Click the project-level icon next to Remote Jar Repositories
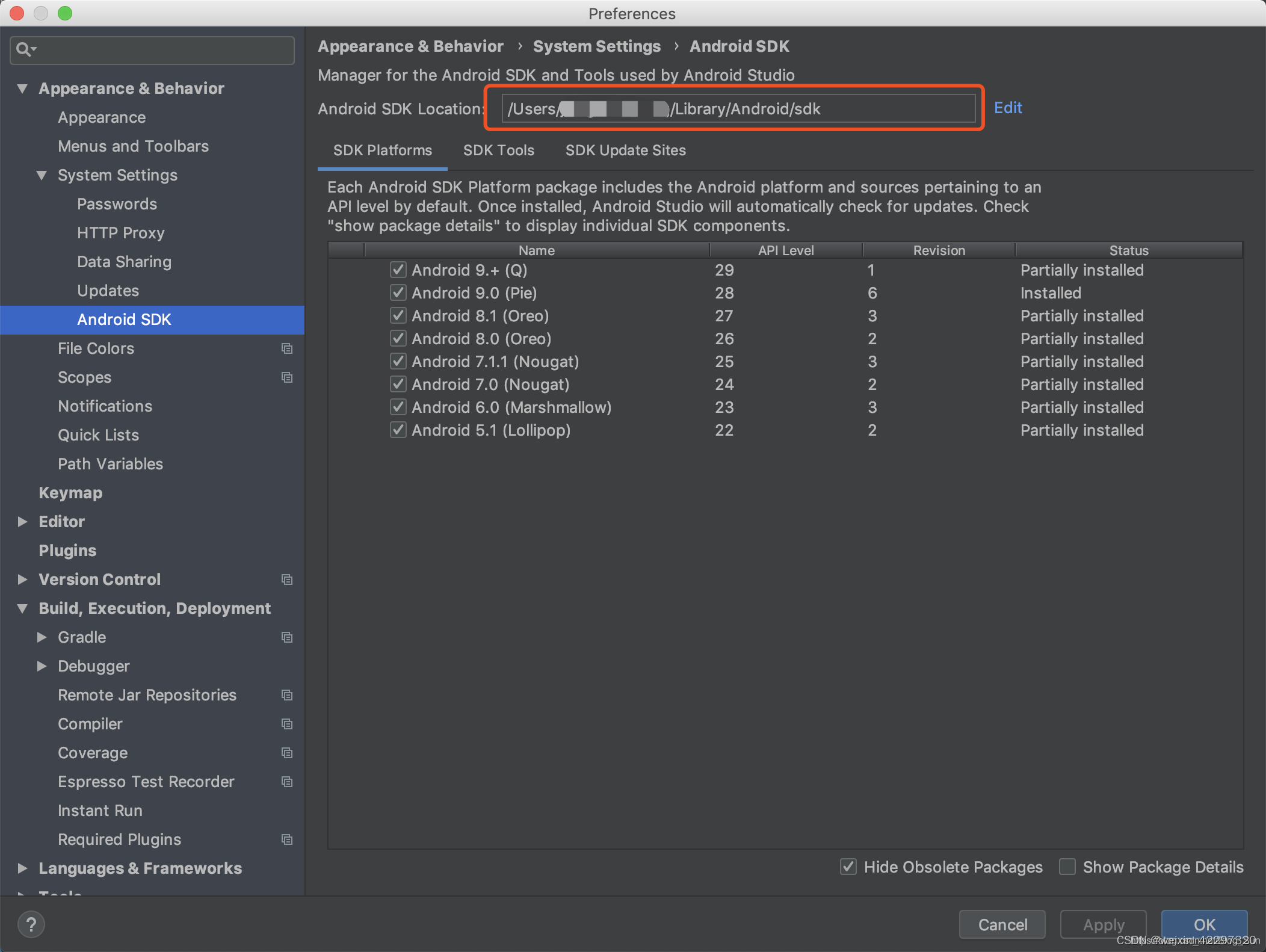Image resolution: width=1266 pixels, height=952 pixels. [x=287, y=695]
